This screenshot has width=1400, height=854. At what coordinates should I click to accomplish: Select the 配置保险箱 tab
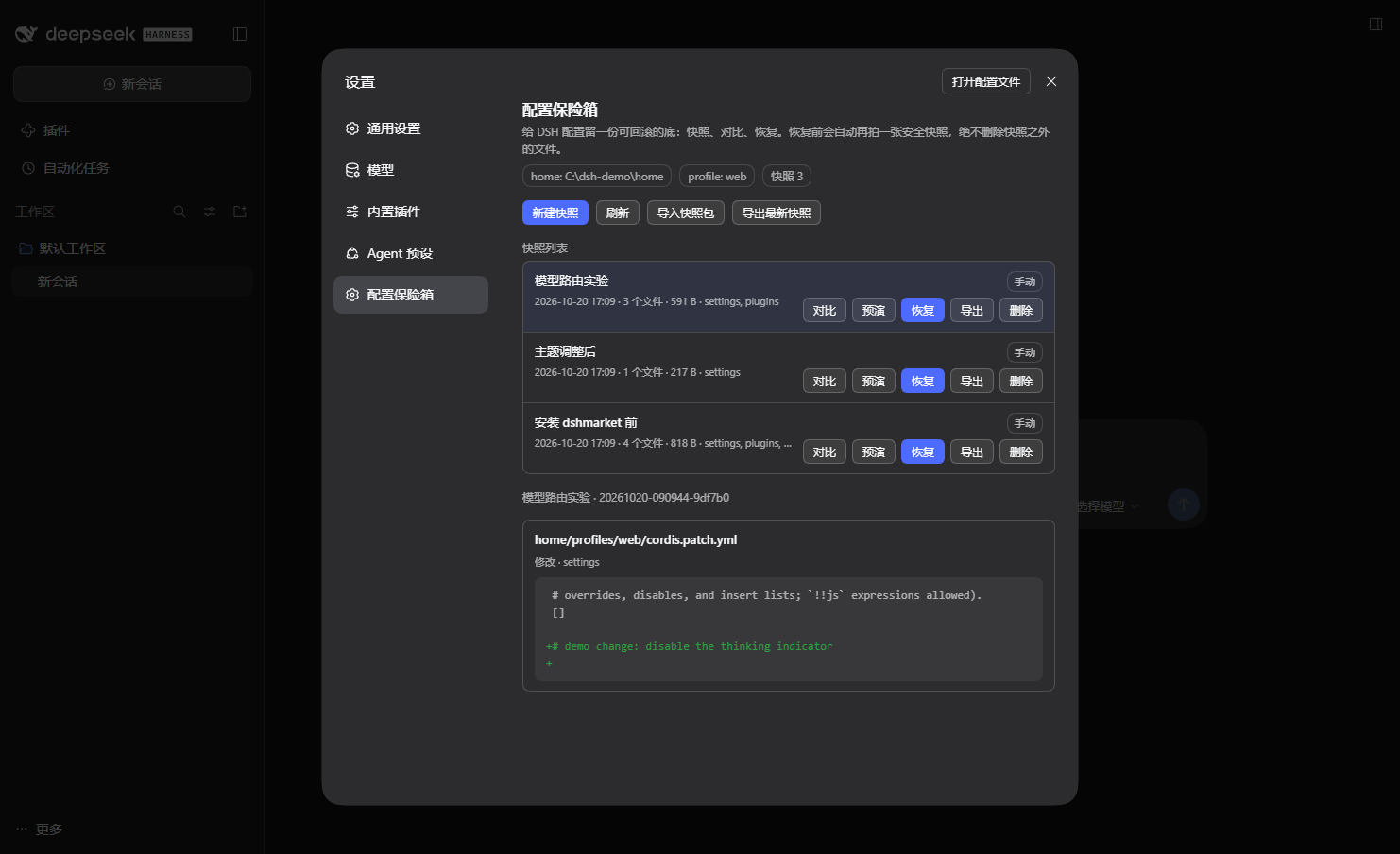411,295
